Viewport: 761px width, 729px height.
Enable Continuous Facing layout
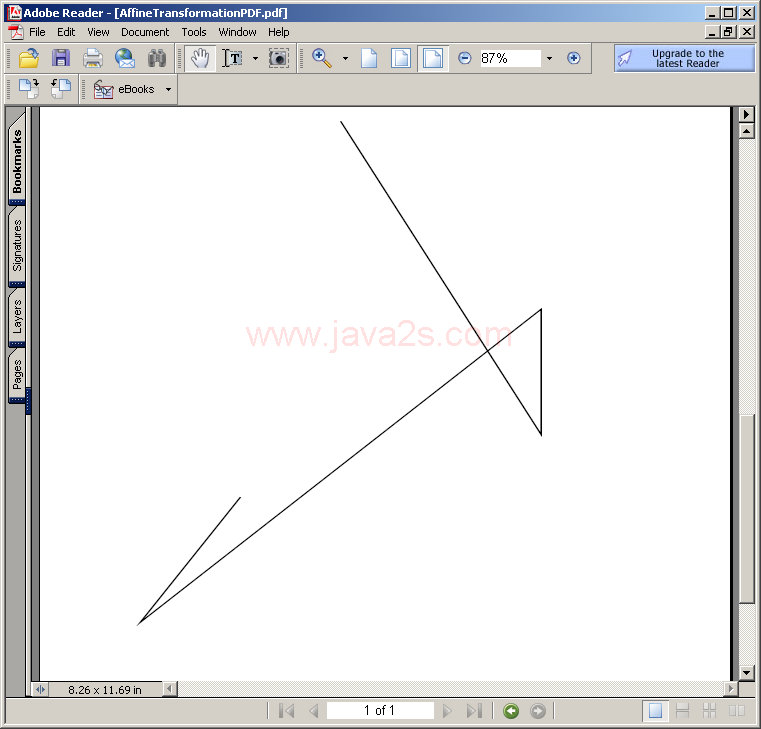[710, 711]
